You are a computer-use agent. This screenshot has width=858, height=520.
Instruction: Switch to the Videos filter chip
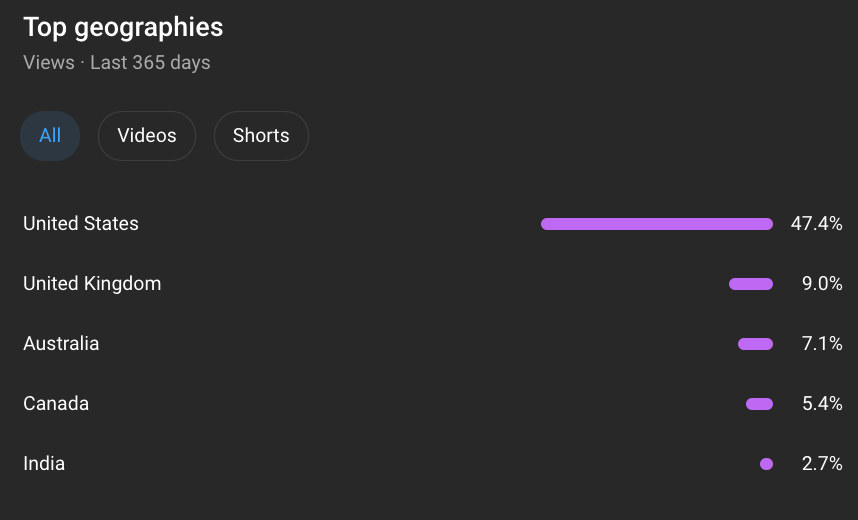pos(147,136)
